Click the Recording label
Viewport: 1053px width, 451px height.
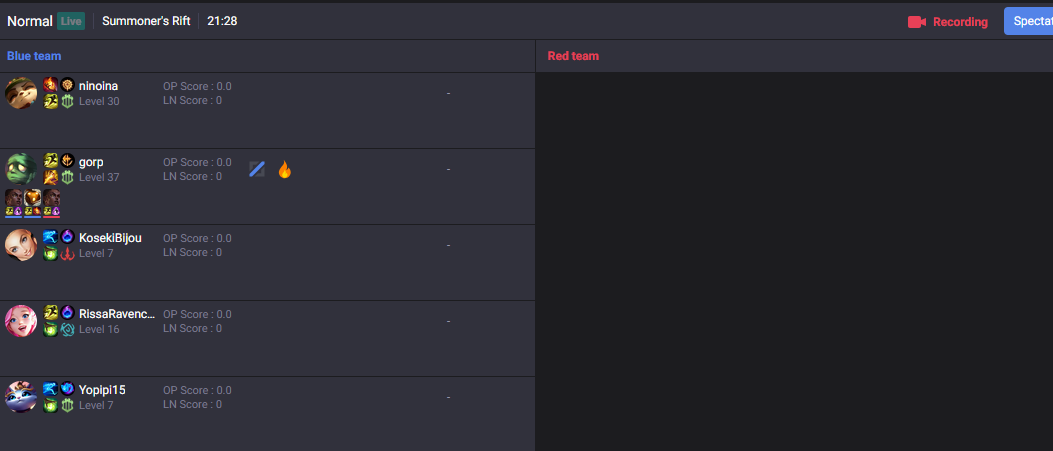tap(960, 22)
